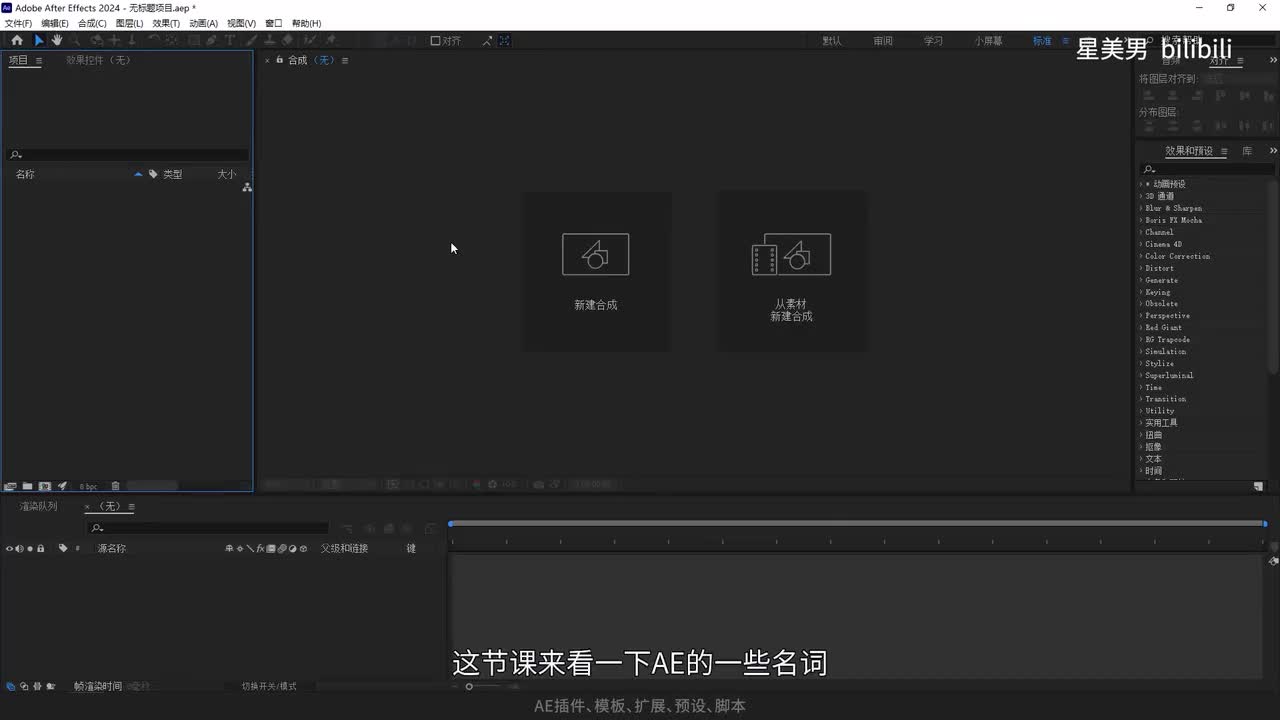This screenshot has width=1280, height=720.
Task: Click the adjustment layer switch column header
Action: (293, 548)
